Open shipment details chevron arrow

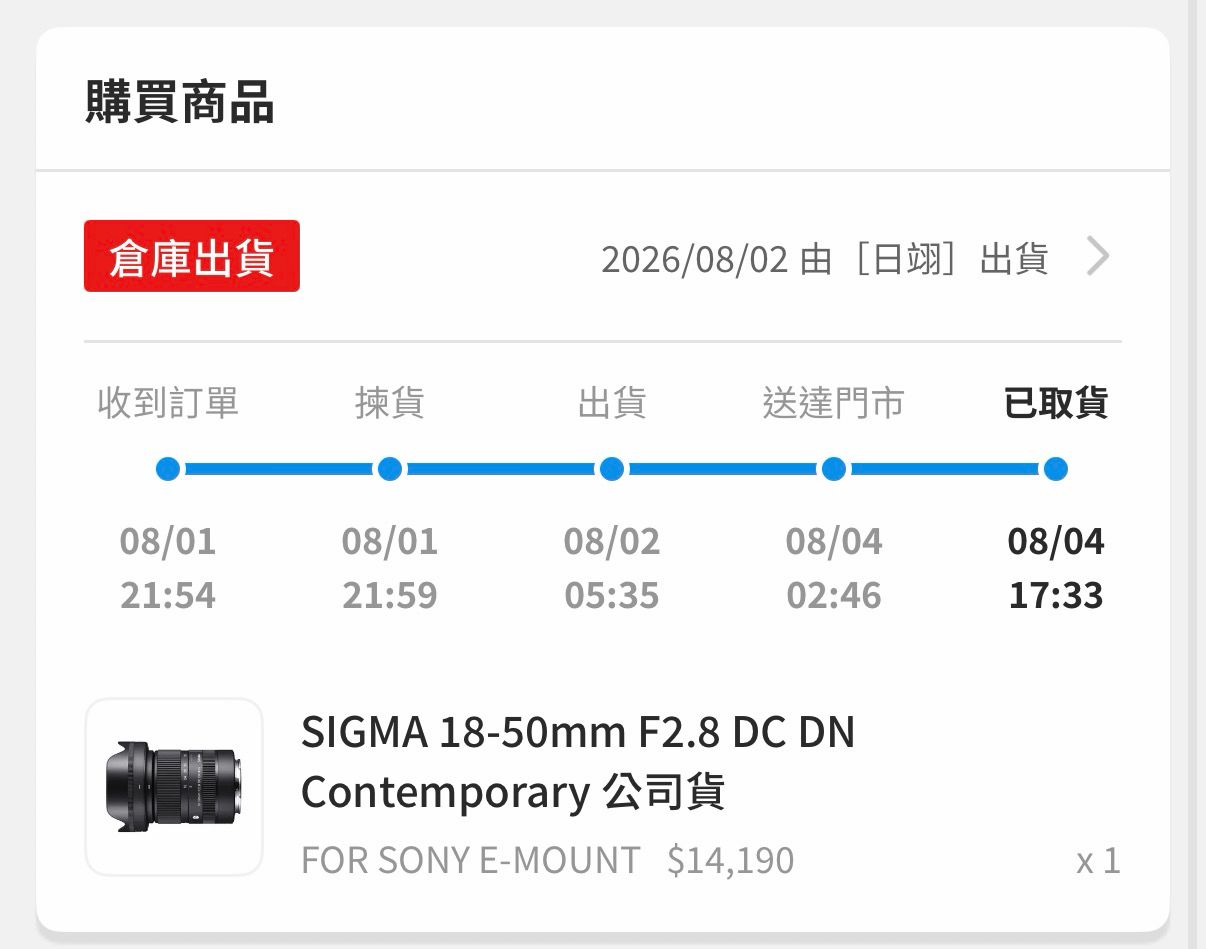coord(1098,258)
